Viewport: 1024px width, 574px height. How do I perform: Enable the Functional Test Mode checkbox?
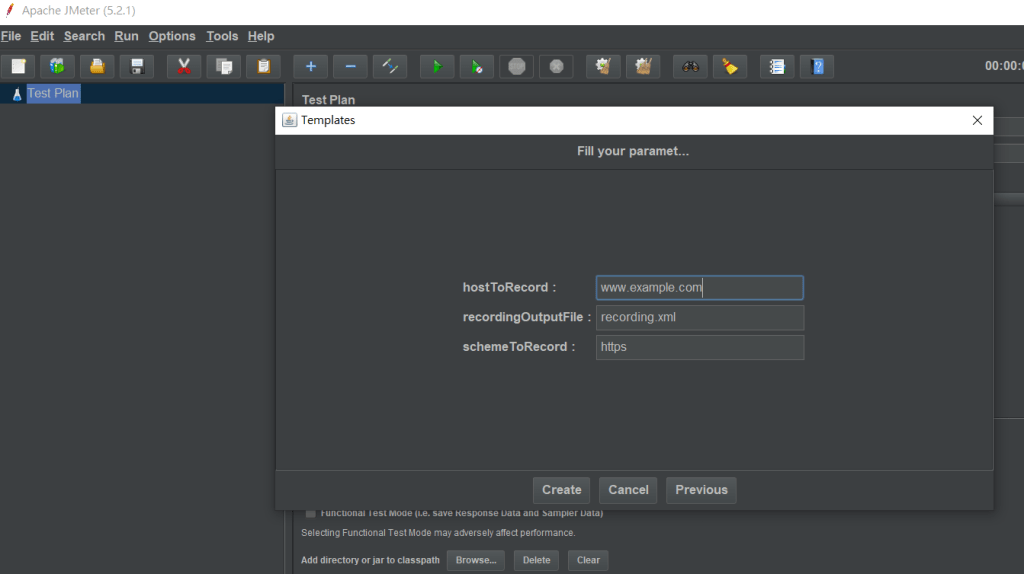click(310, 513)
